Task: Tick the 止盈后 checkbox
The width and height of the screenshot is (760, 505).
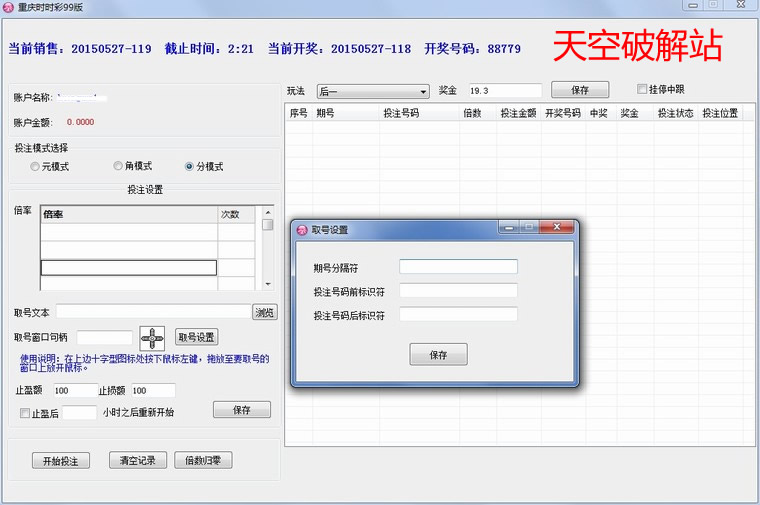Action: tap(25, 413)
